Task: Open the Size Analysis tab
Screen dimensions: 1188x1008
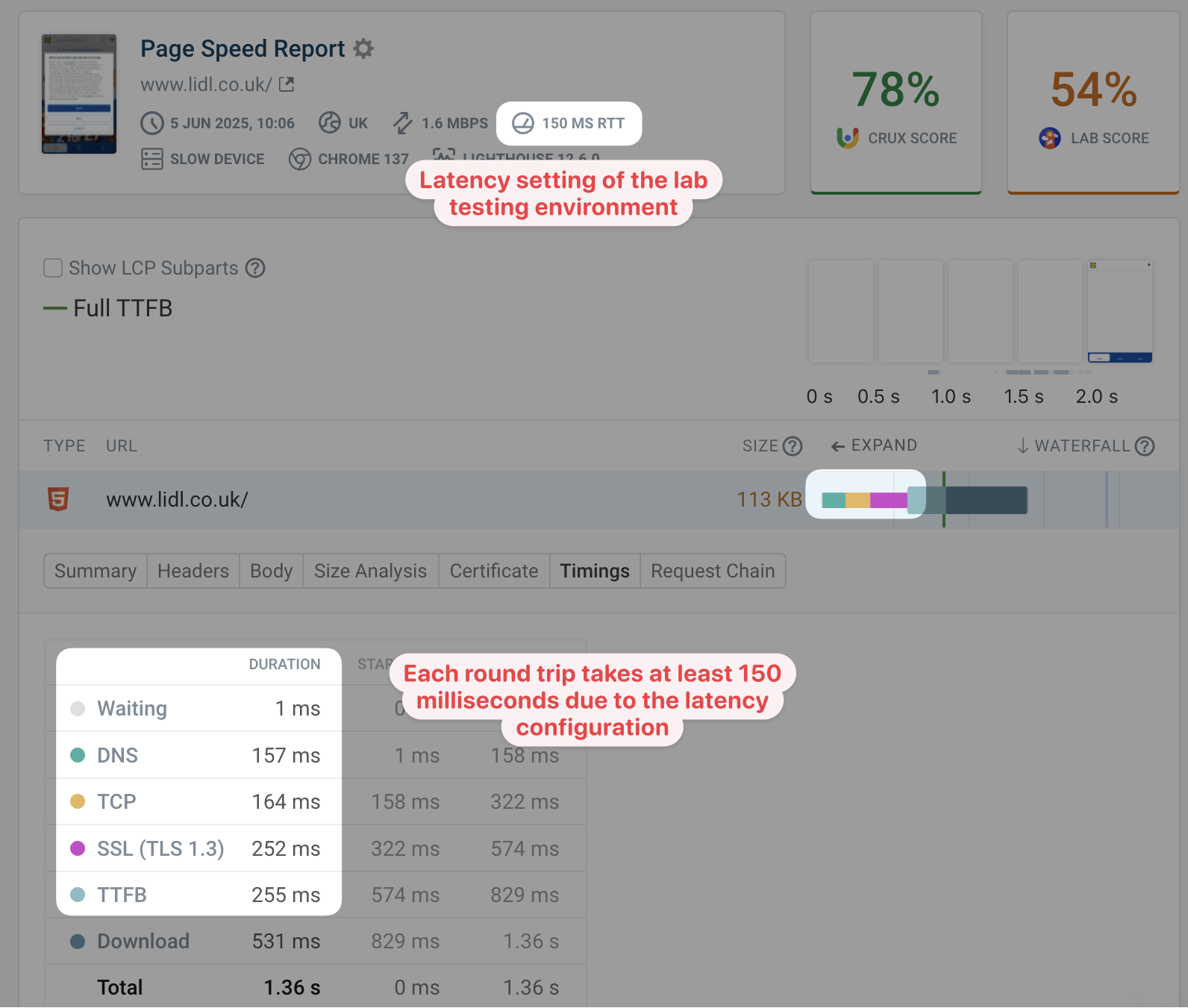Action: [x=370, y=571]
